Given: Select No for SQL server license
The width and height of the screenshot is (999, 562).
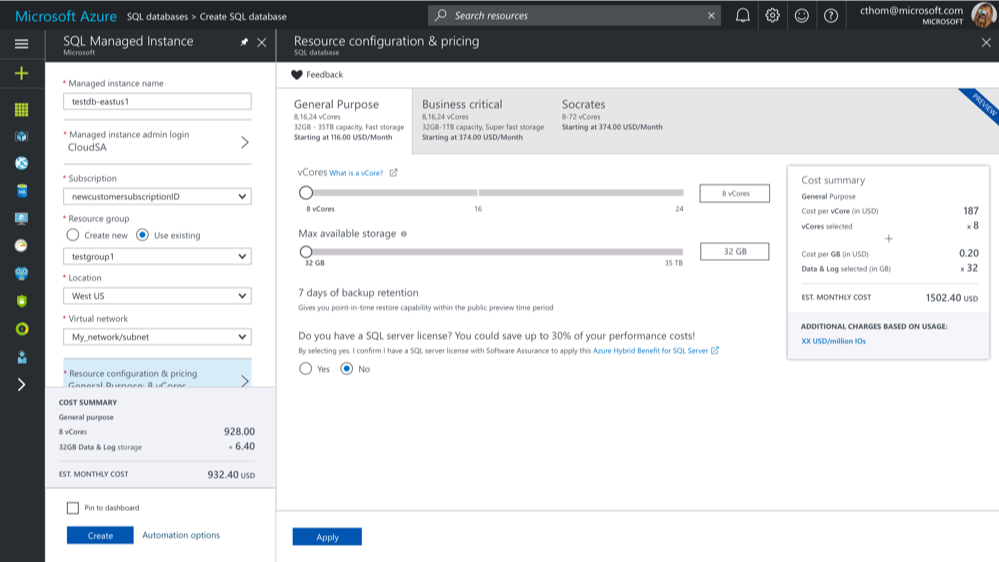Looking at the screenshot, I should (347, 369).
